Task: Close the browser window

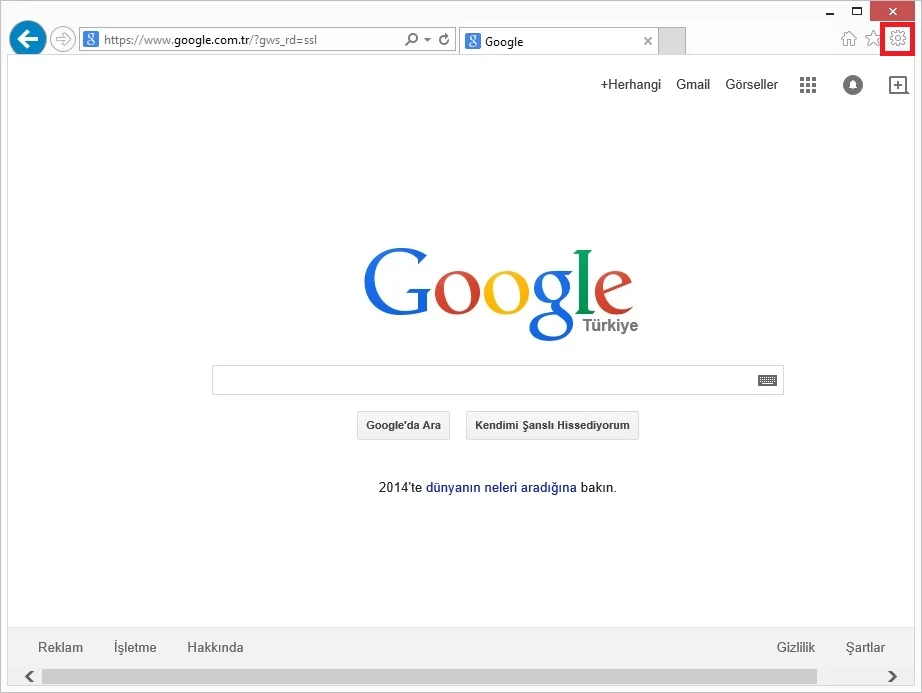Action: coord(893,11)
